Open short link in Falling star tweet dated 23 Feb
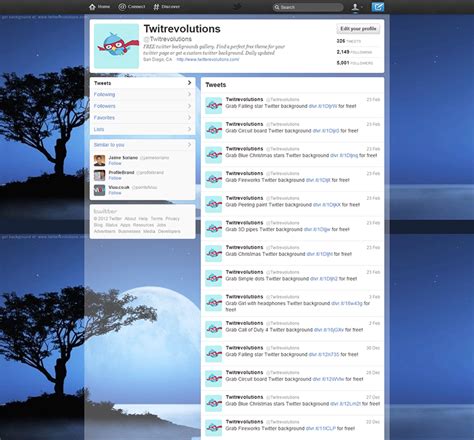This screenshot has width=474, height=440. (x=323, y=106)
